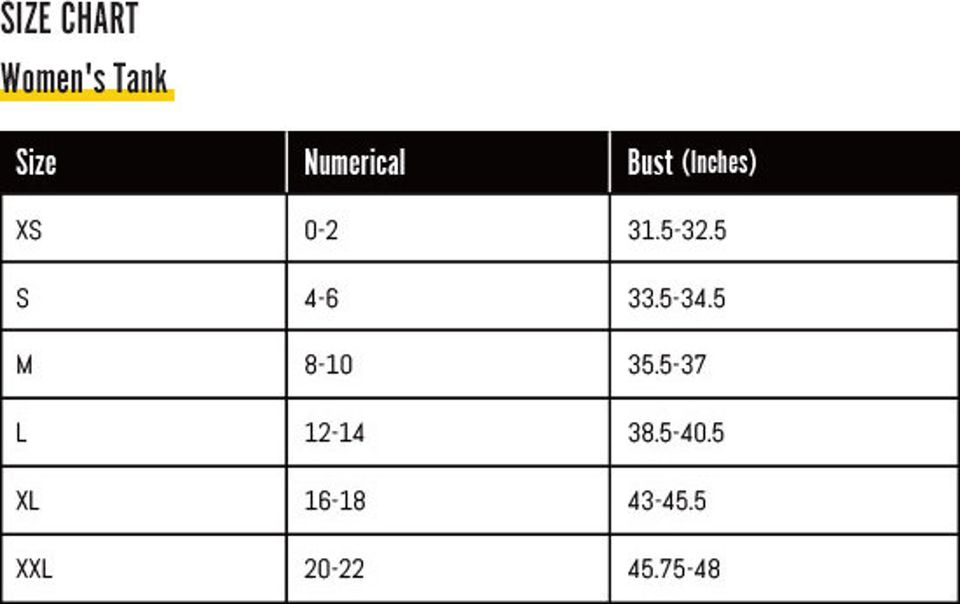Click bust measurement 33.5-34.5
Viewport: 960px width, 604px height.
coord(676,298)
